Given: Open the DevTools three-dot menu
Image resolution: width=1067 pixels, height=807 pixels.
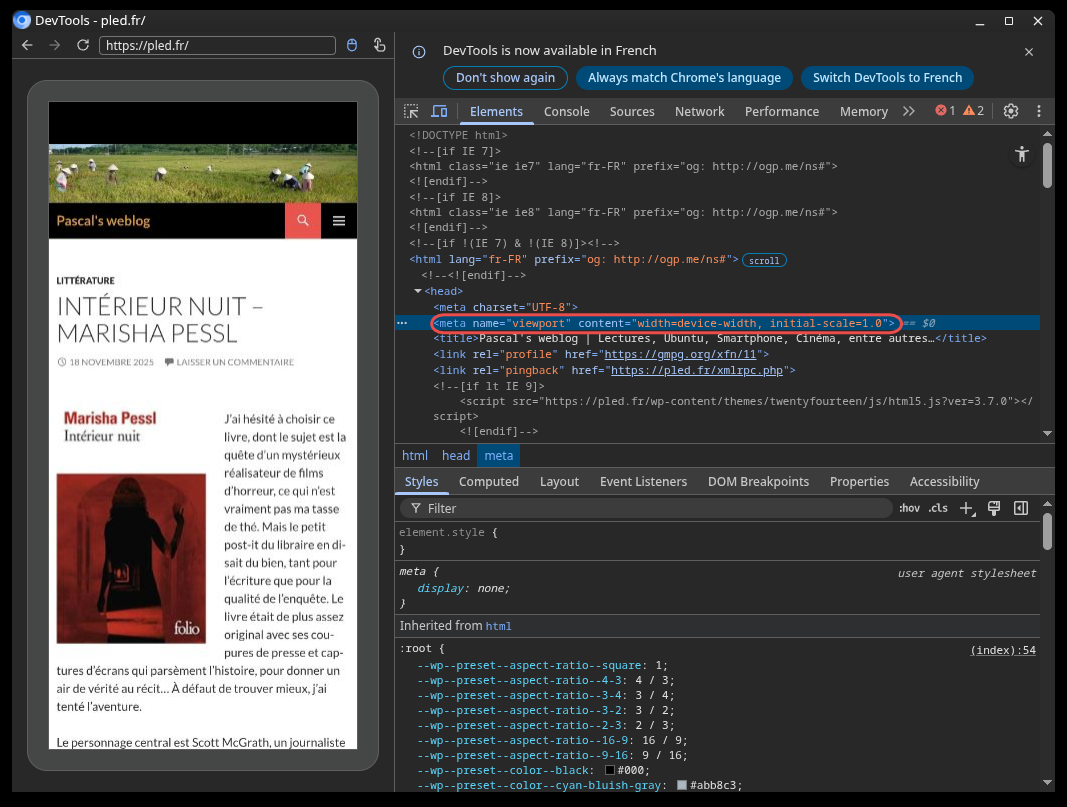Looking at the screenshot, I should [x=1039, y=111].
